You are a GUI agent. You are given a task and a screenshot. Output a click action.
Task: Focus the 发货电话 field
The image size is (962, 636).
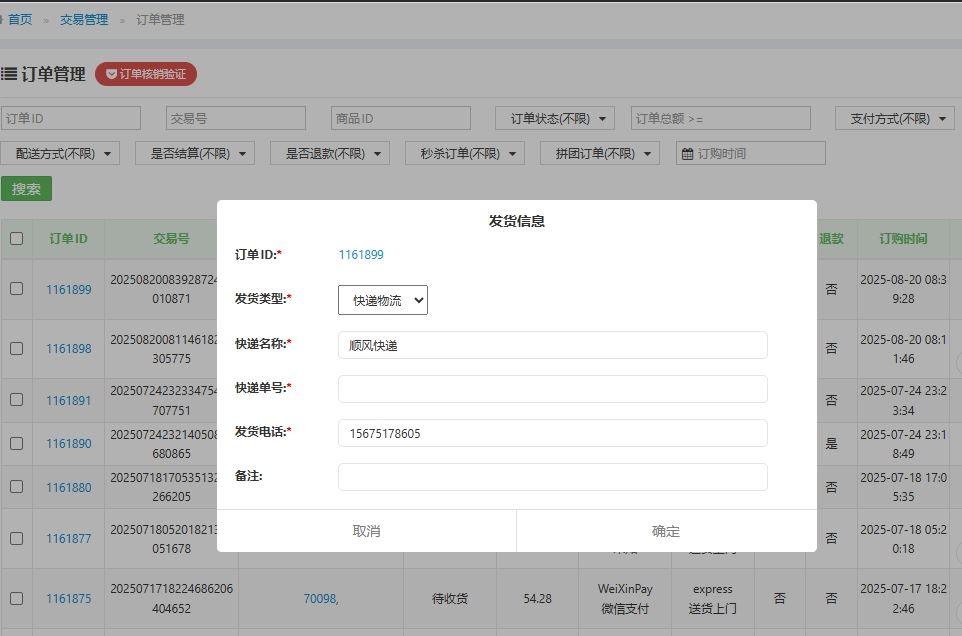(552, 434)
